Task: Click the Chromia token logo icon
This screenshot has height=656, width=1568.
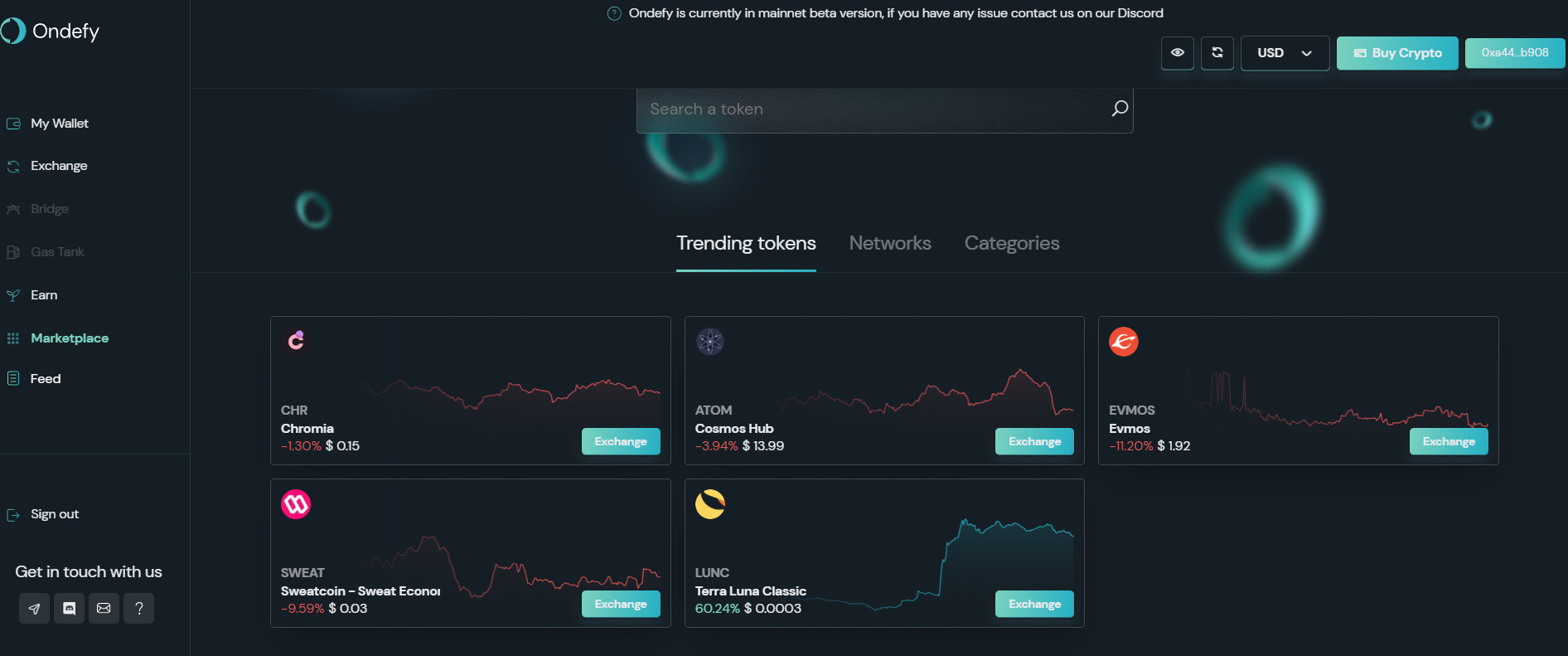Action: click(x=296, y=340)
